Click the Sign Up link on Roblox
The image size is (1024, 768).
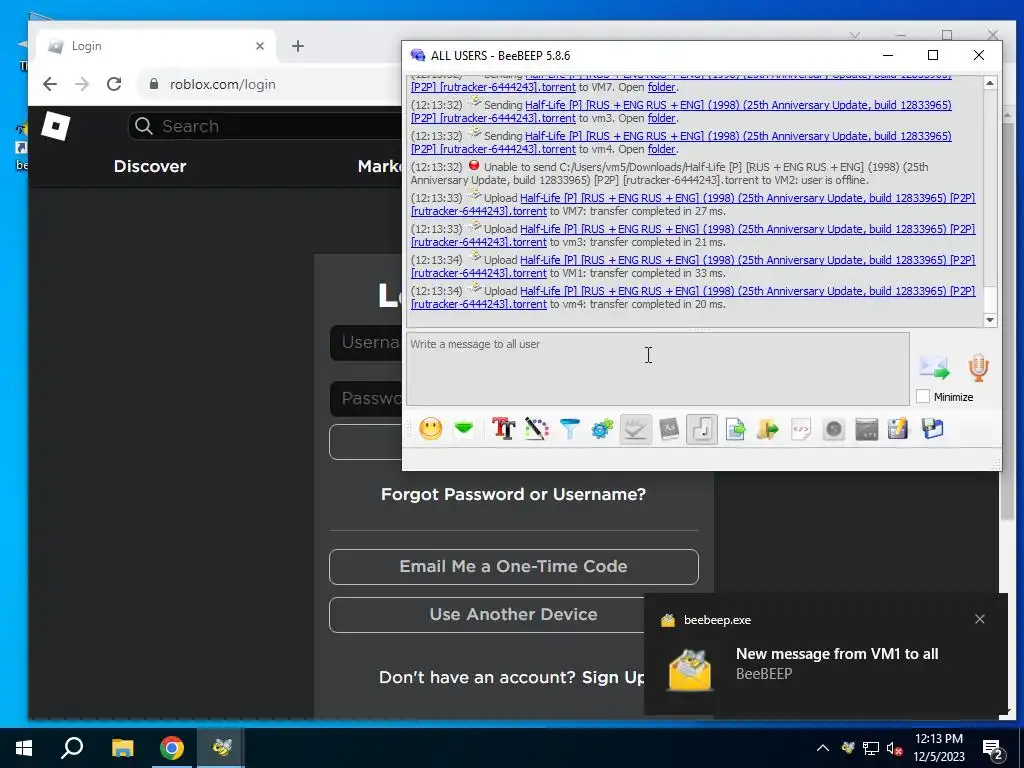[613, 677]
